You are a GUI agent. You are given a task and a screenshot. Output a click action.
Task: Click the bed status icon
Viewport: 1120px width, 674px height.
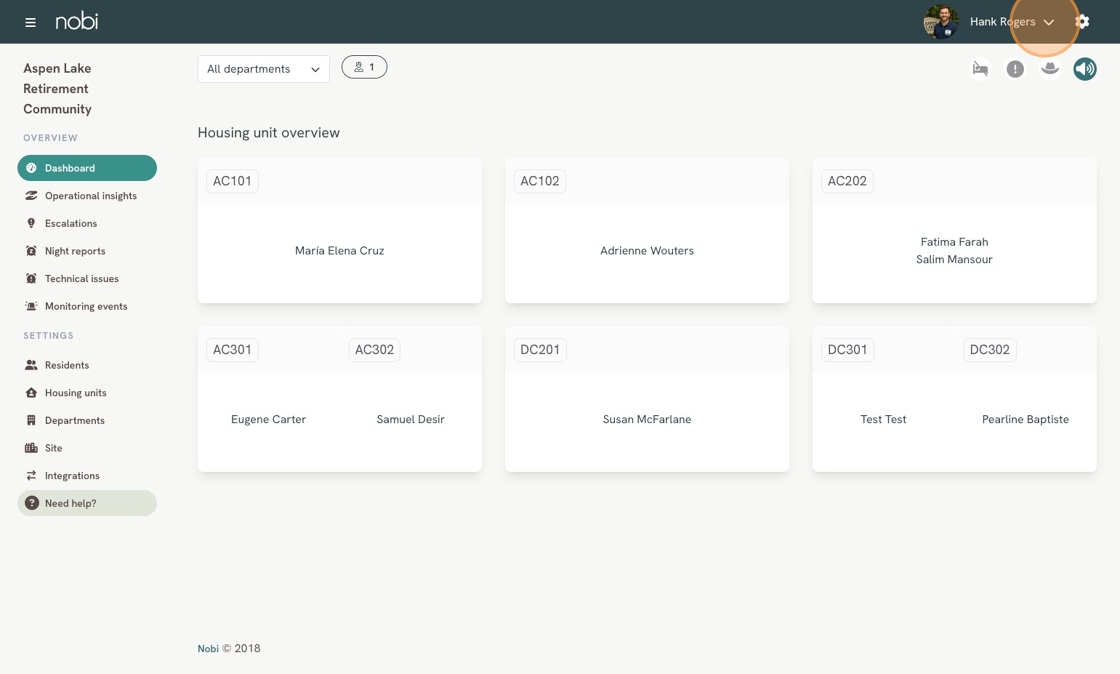coord(980,69)
